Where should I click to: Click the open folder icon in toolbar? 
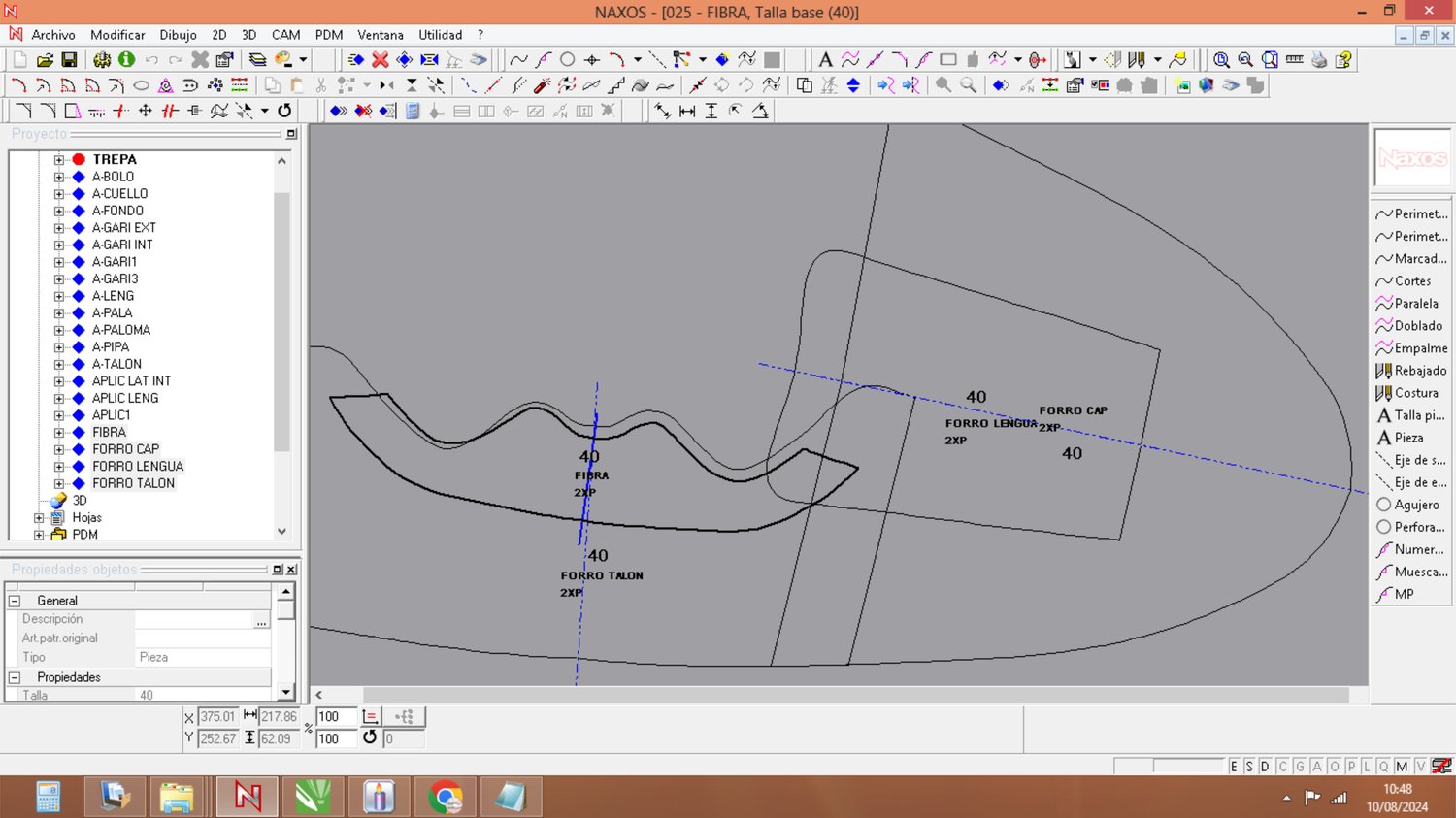click(x=45, y=60)
